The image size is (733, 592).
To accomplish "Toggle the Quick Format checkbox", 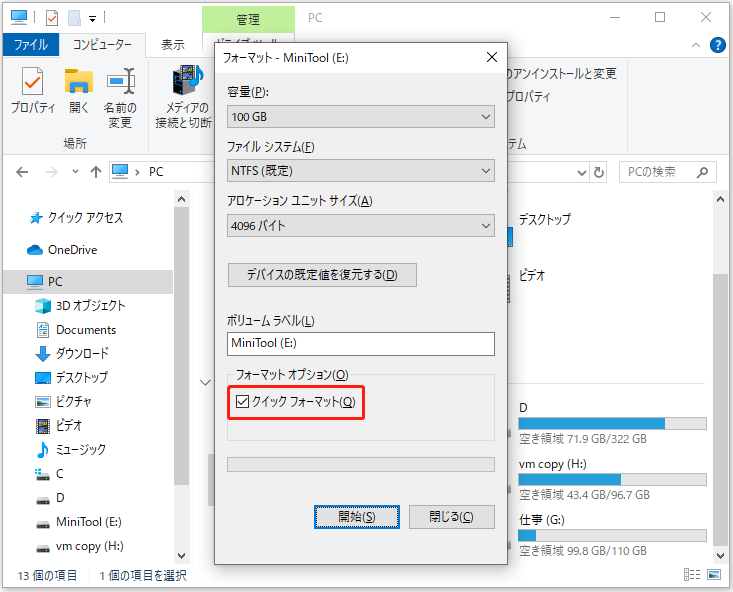I will 242,401.
